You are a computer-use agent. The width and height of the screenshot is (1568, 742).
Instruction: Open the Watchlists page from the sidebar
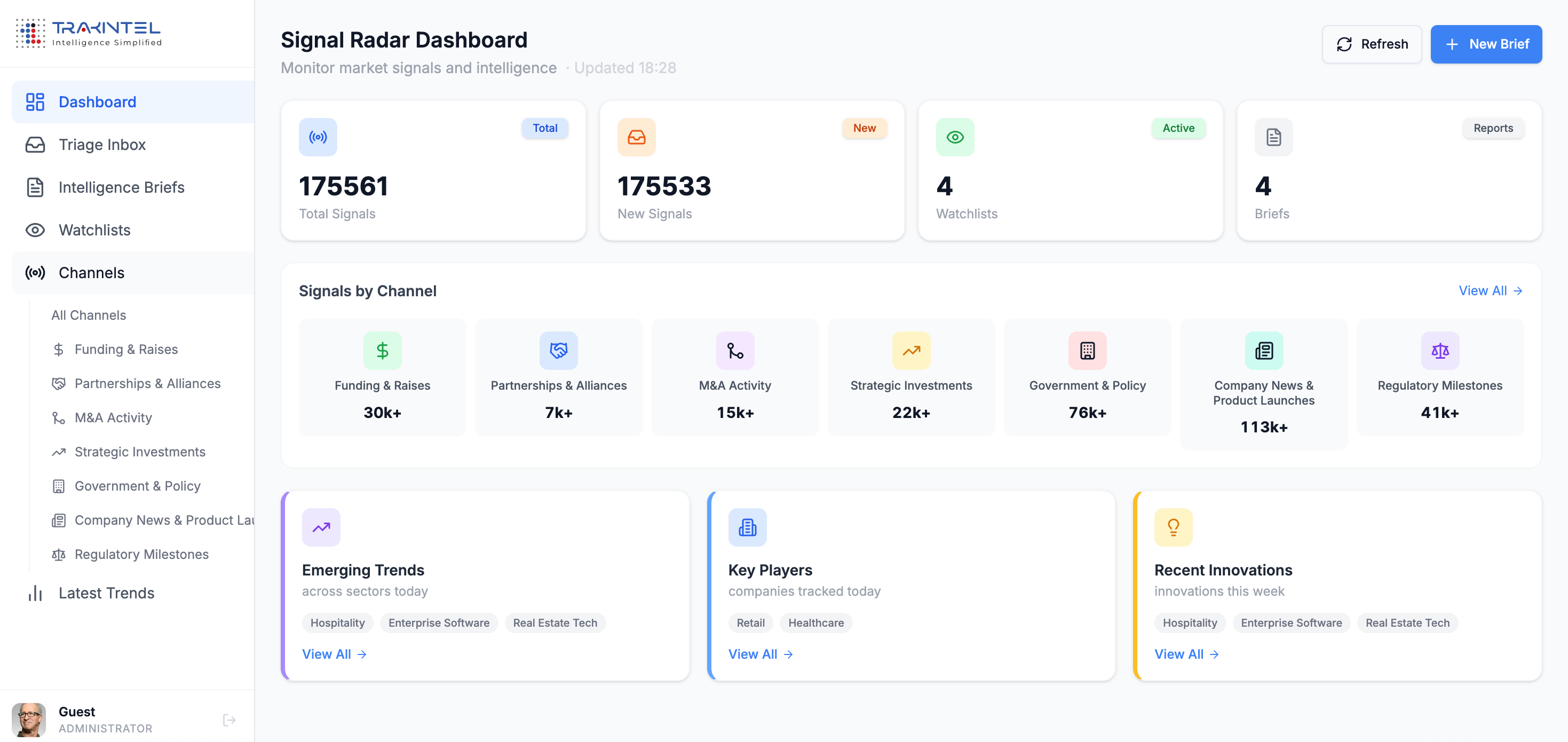tap(94, 230)
